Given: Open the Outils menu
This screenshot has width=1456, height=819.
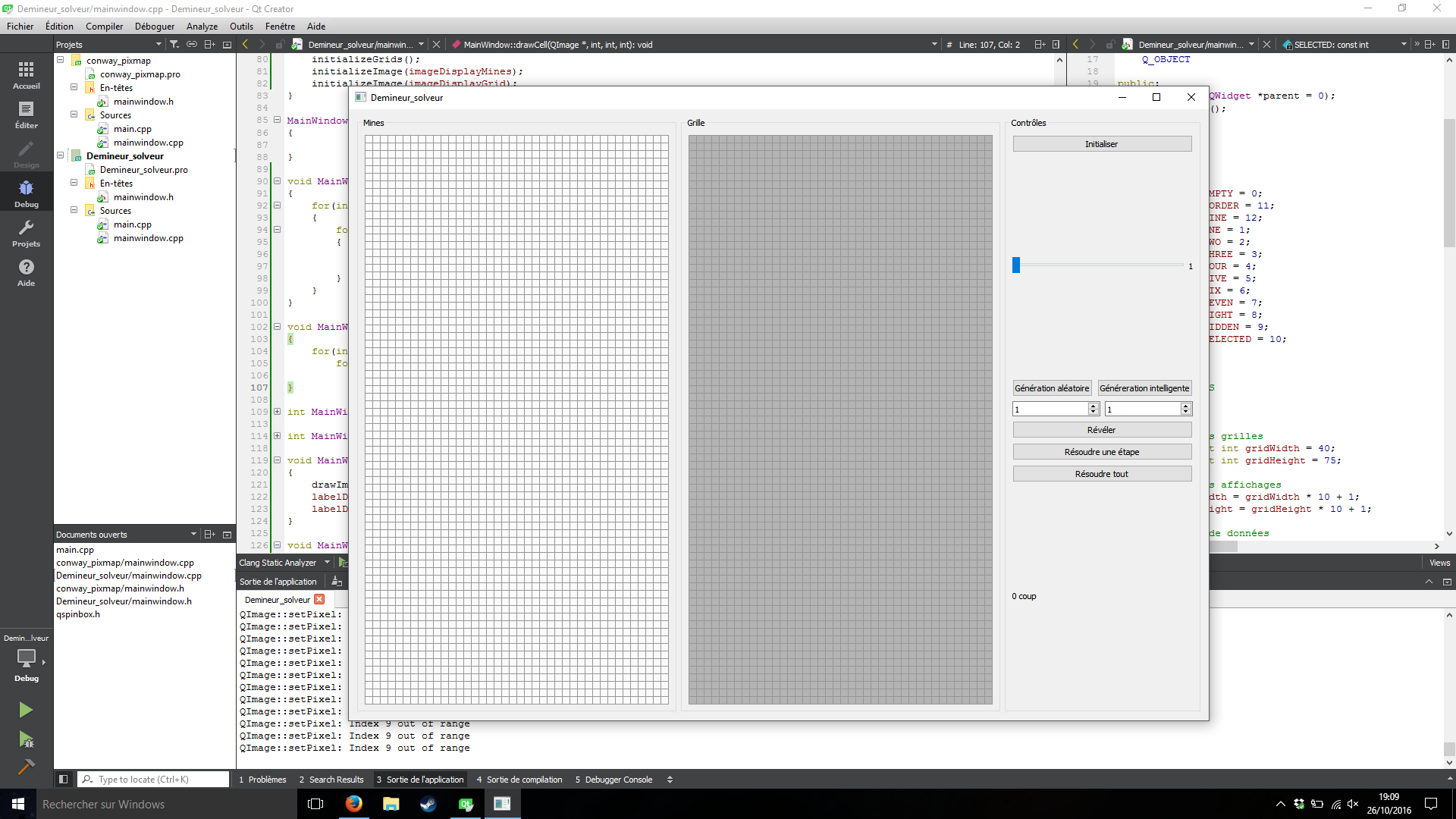Looking at the screenshot, I should coord(241,26).
